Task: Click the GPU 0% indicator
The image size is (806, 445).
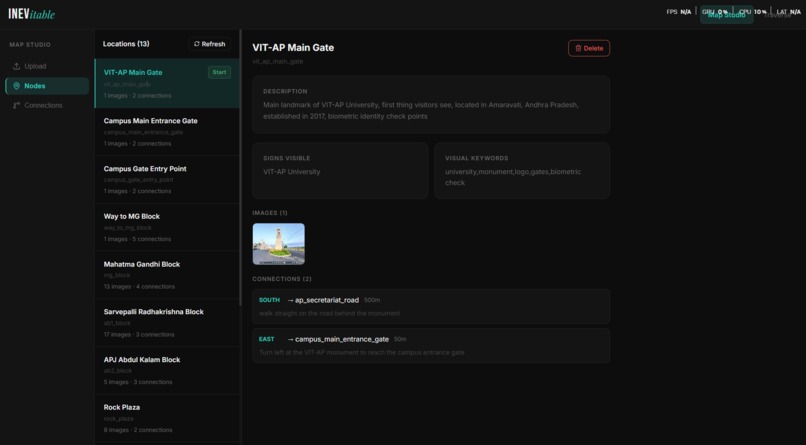Action: [x=715, y=12]
